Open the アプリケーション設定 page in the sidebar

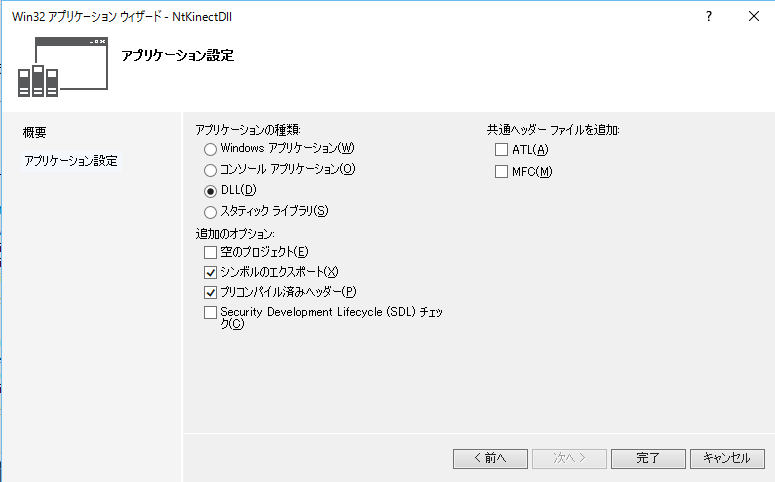[70, 161]
